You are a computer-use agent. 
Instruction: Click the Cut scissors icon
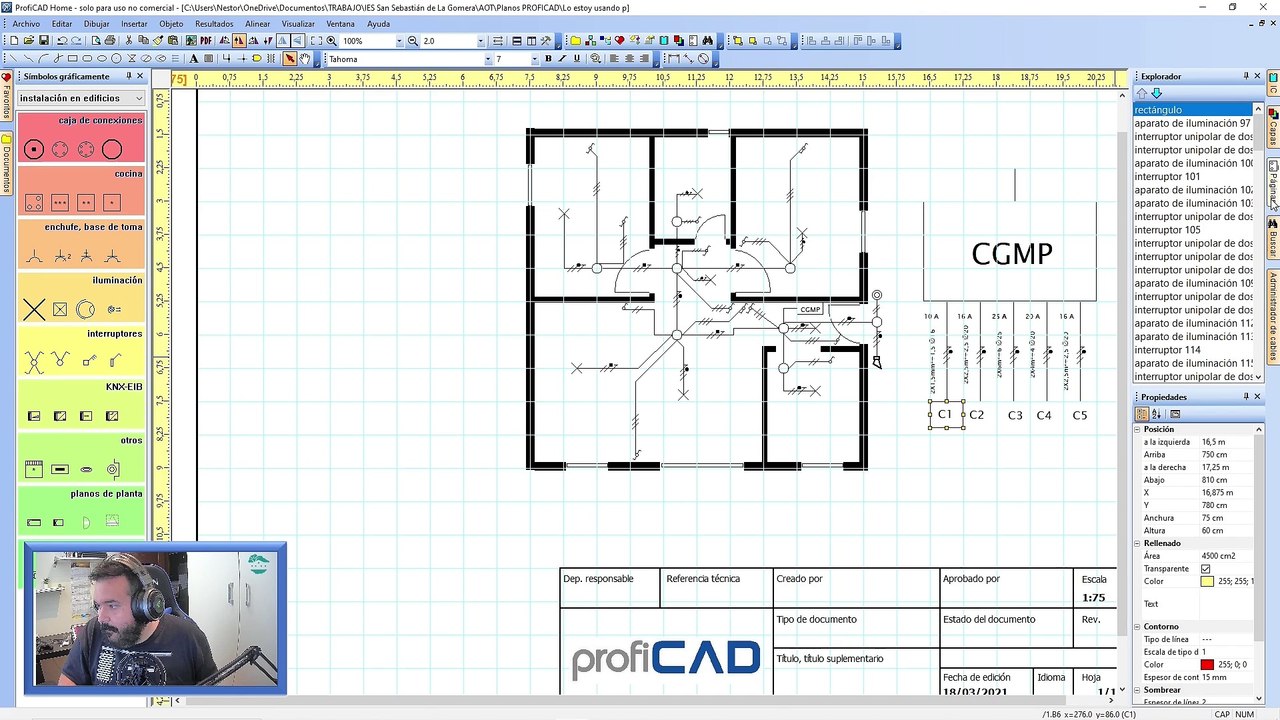(x=128, y=41)
